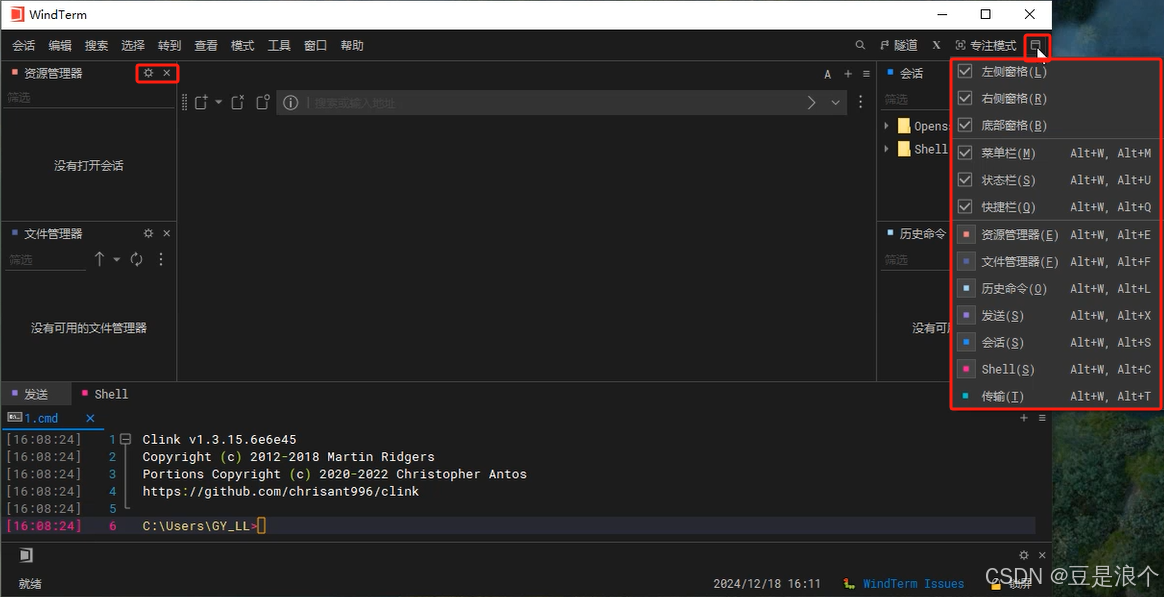Screen dimensions: 1164x597
Task: Close the 文件管理器 panel
Action: click(x=167, y=233)
